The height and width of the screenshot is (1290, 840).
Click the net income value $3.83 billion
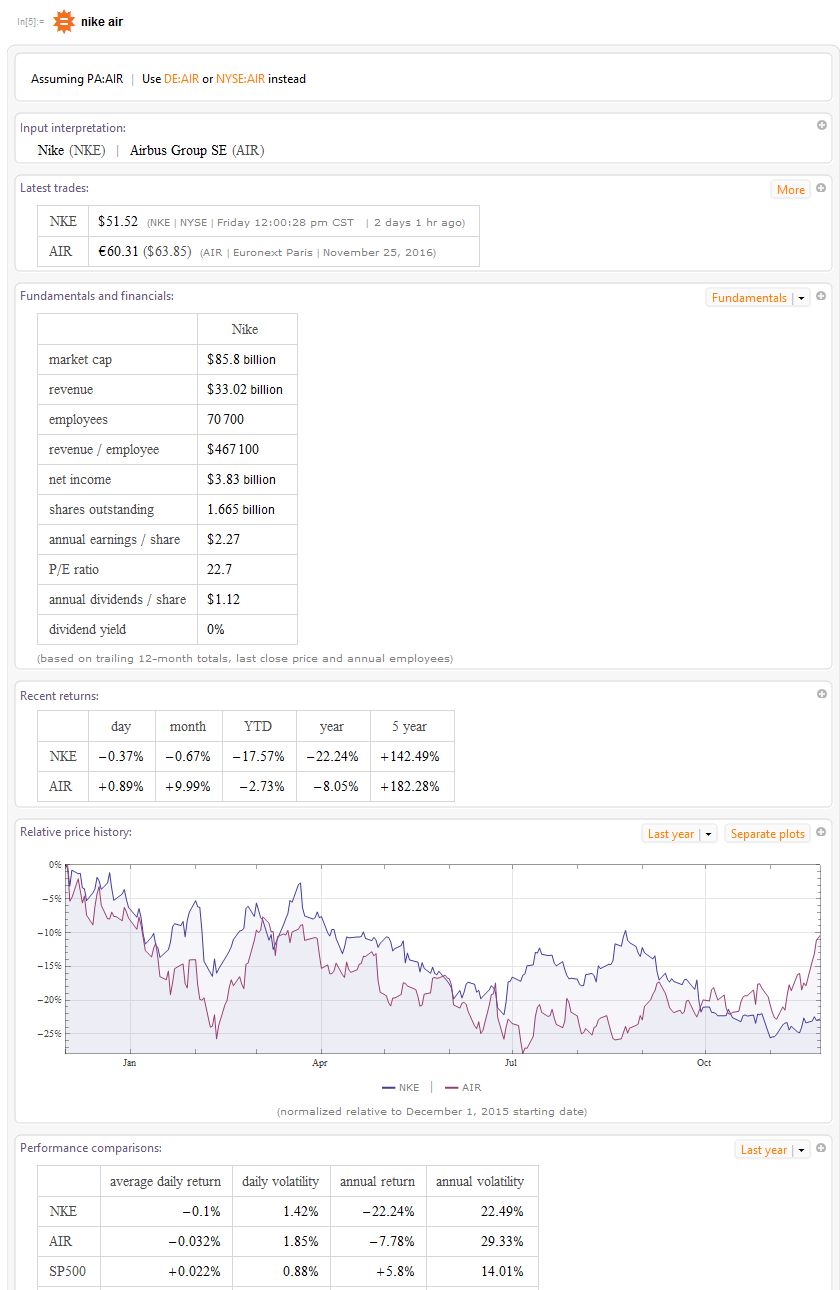click(241, 479)
